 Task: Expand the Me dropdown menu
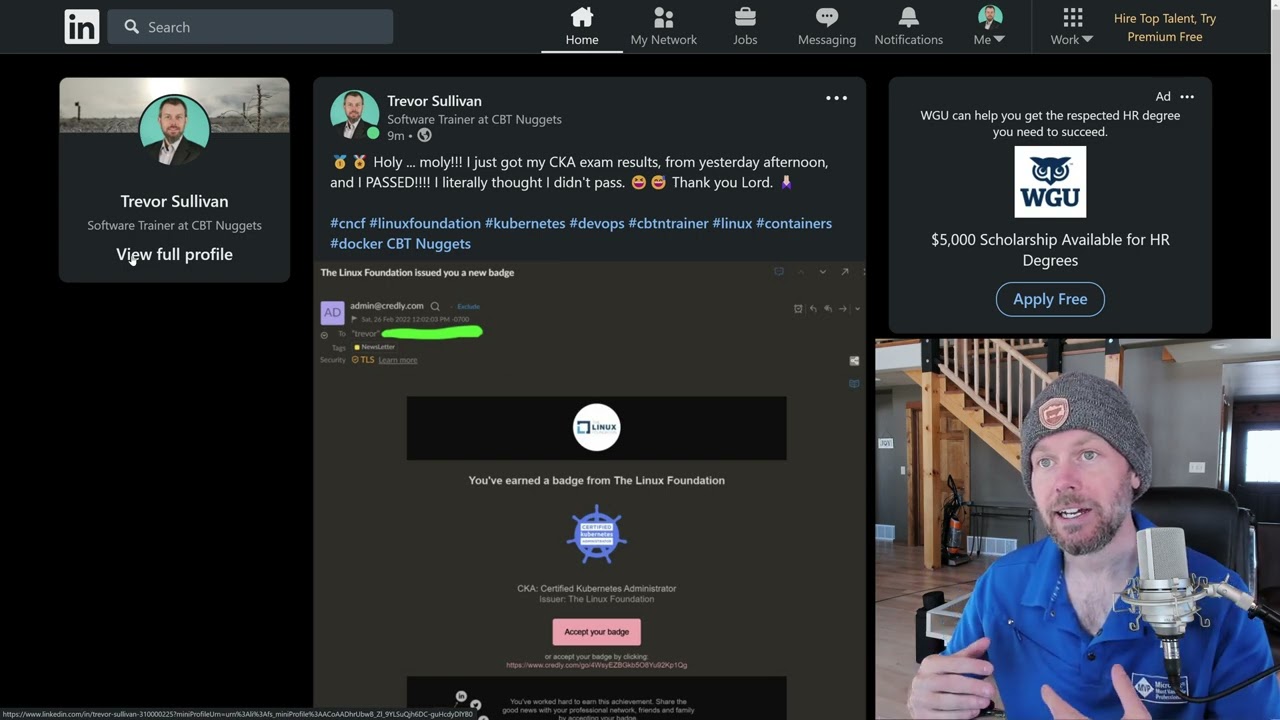989,27
